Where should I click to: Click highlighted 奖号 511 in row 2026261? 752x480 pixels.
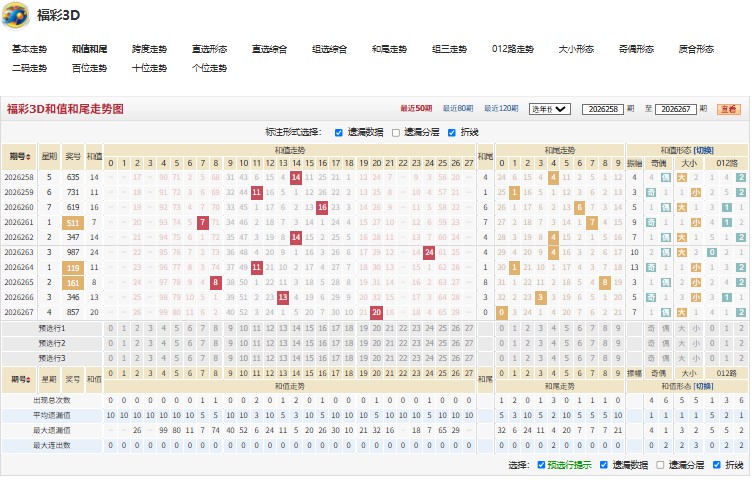point(73,223)
